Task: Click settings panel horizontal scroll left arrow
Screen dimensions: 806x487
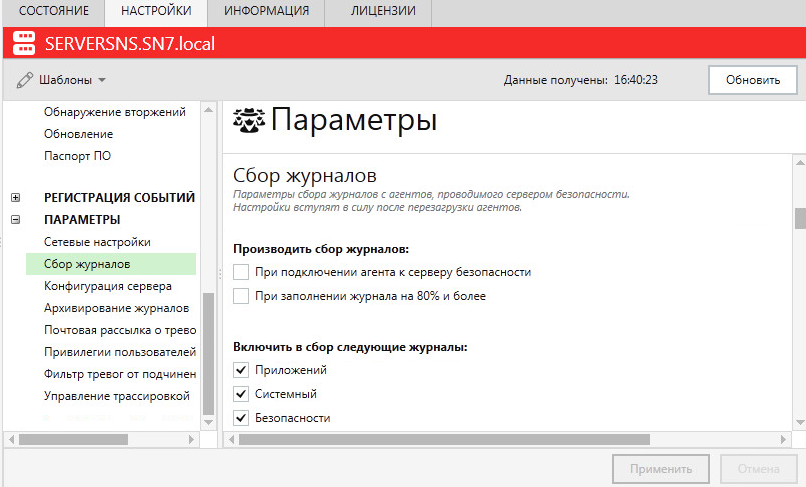Action: [x=231, y=440]
